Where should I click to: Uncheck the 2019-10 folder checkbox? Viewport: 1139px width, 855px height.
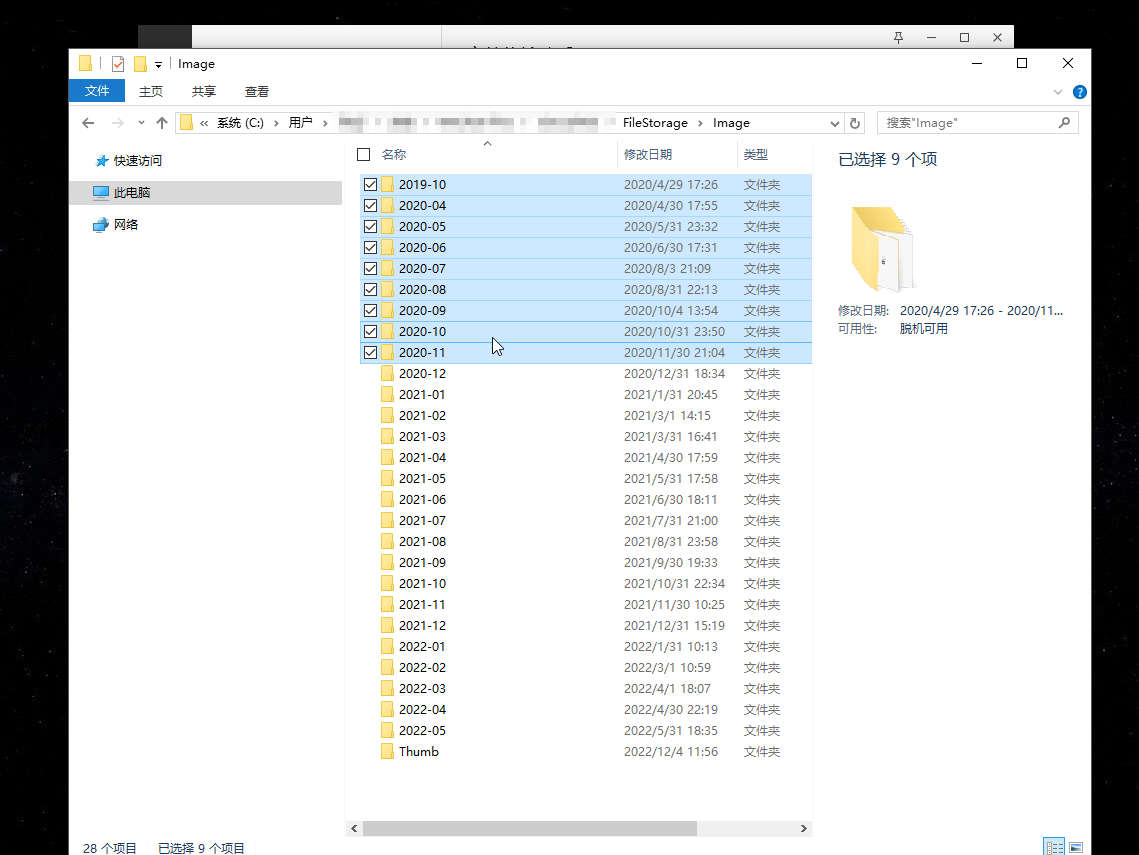click(x=370, y=184)
